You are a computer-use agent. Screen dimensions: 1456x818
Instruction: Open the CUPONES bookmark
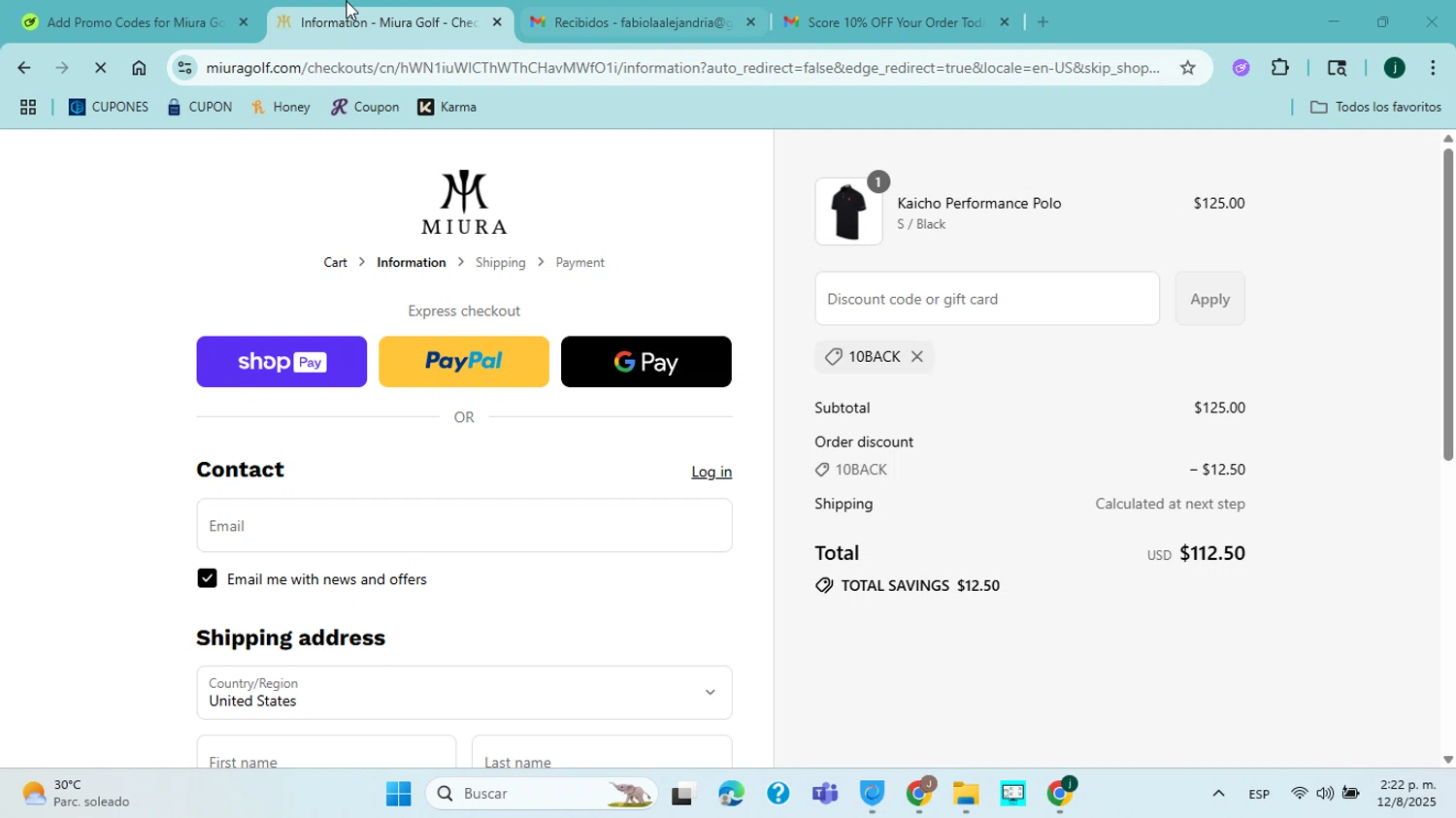click(x=109, y=107)
